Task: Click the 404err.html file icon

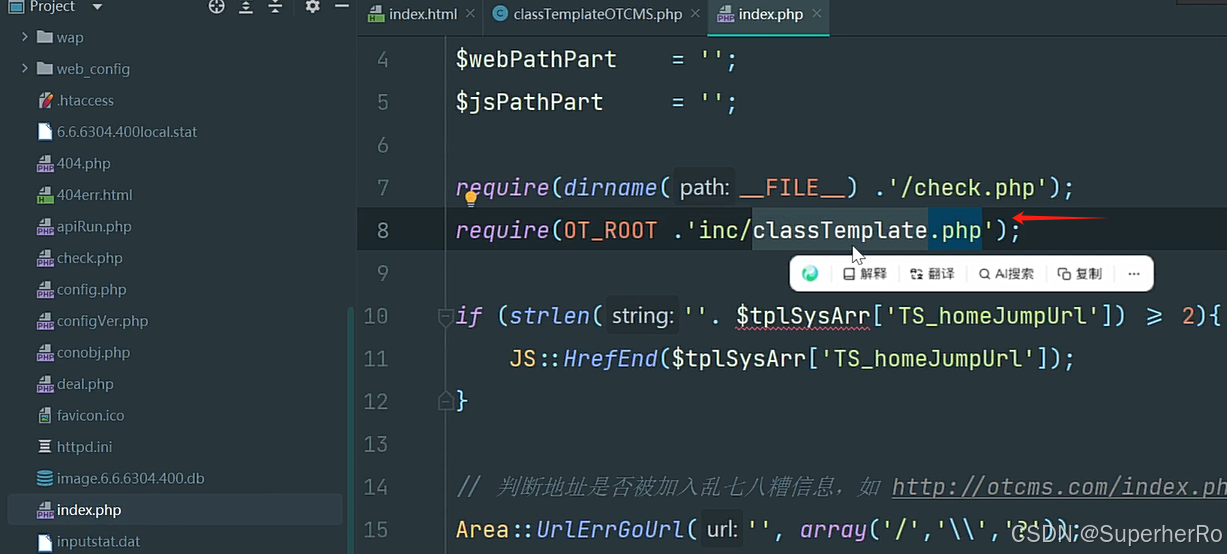Action: pos(44,194)
